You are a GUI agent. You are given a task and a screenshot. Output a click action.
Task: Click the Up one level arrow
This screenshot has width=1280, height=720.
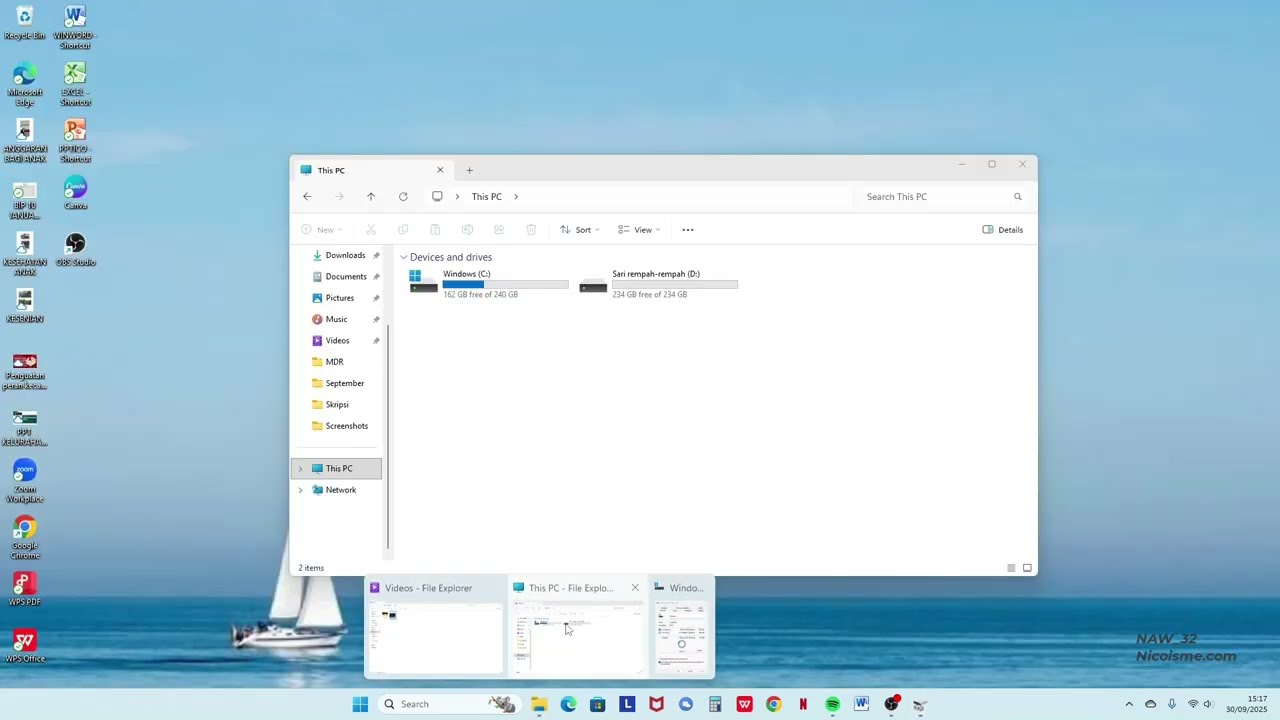[x=371, y=197]
